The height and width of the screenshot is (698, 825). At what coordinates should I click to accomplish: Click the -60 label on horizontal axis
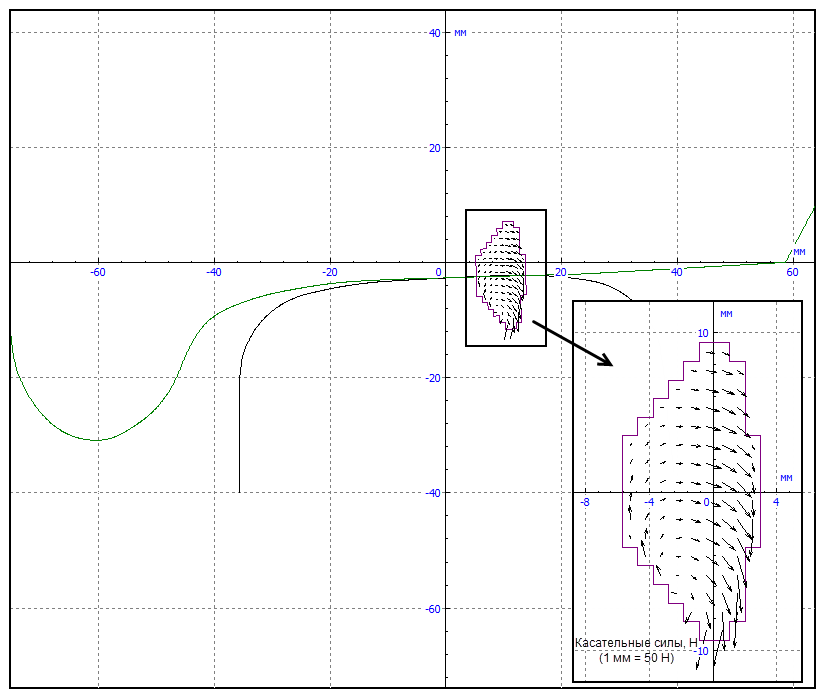pyautogui.click(x=98, y=272)
